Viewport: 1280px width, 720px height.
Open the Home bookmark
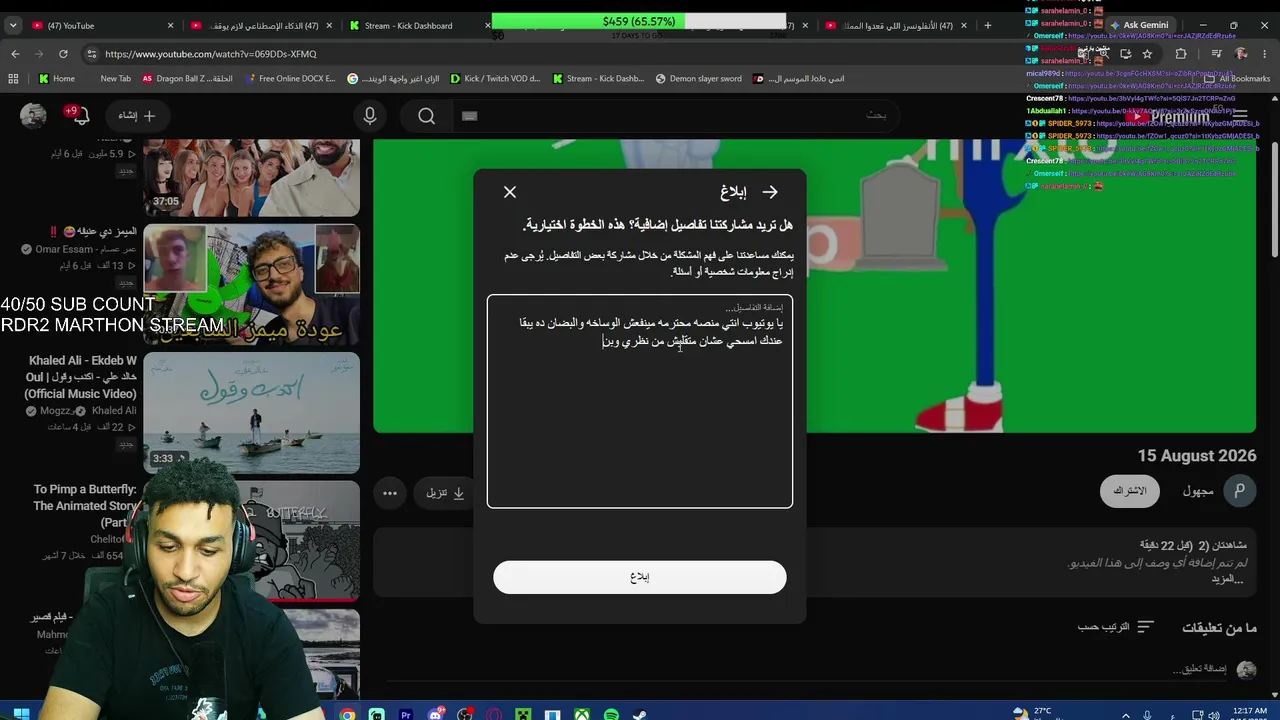pyautogui.click(x=56, y=79)
